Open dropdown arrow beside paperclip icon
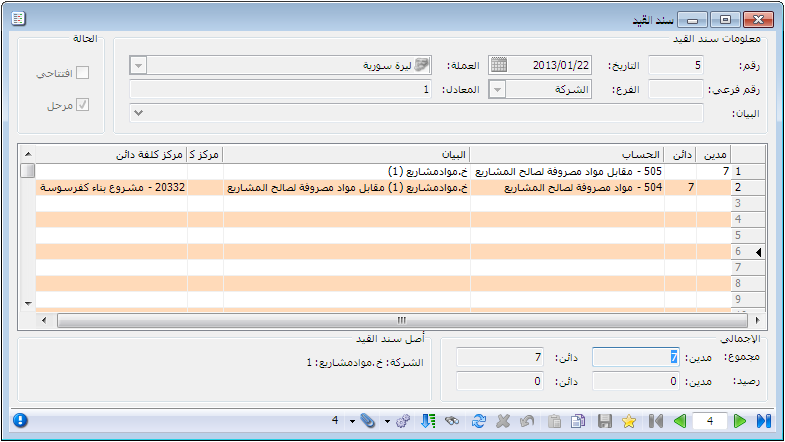This screenshot has width=785, height=442. 352,421
